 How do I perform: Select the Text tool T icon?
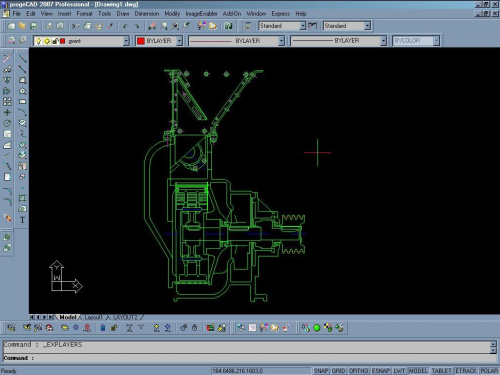22,220
